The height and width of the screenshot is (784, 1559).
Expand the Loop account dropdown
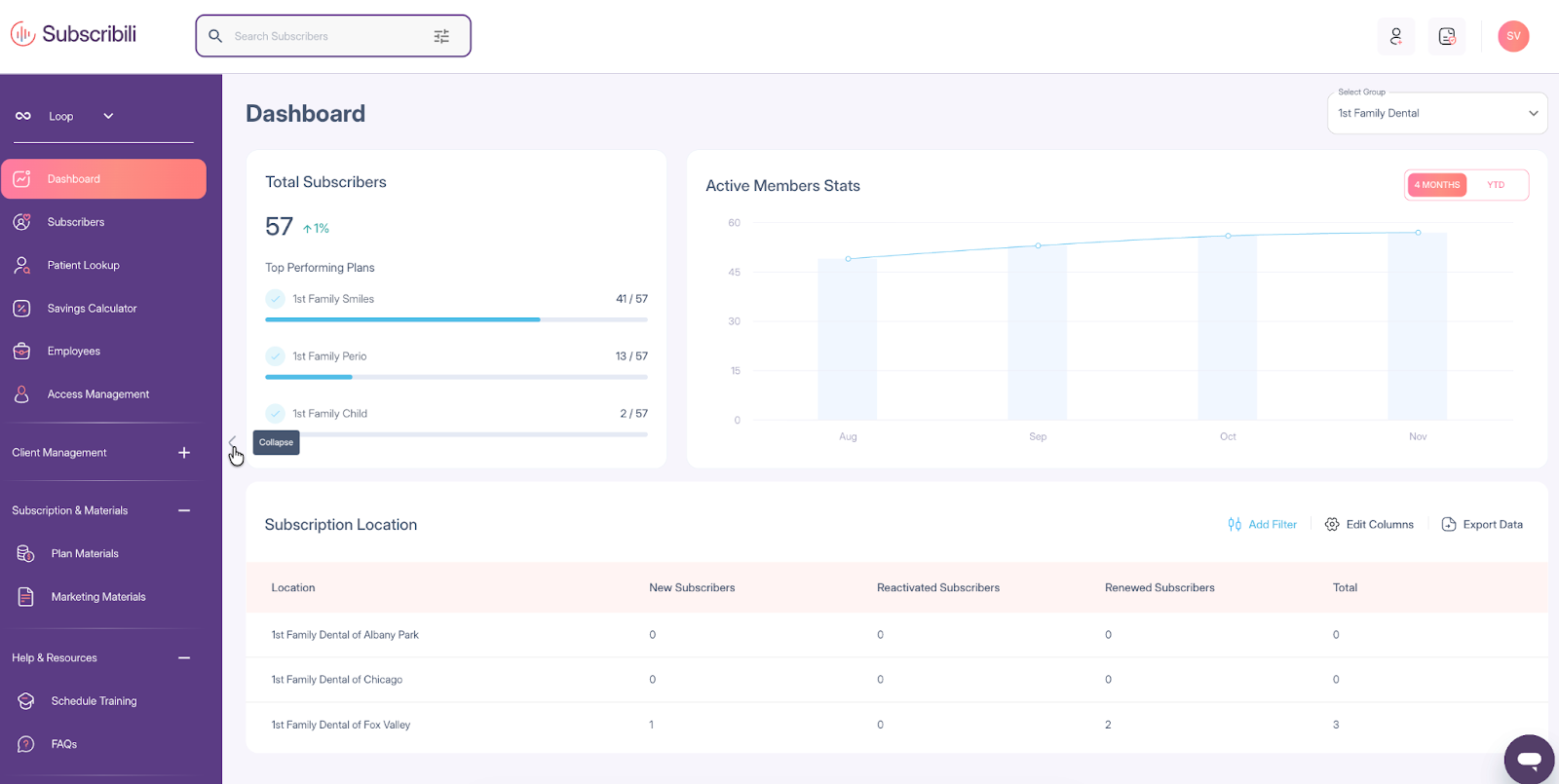pyautogui.click(x=108, y=116)
